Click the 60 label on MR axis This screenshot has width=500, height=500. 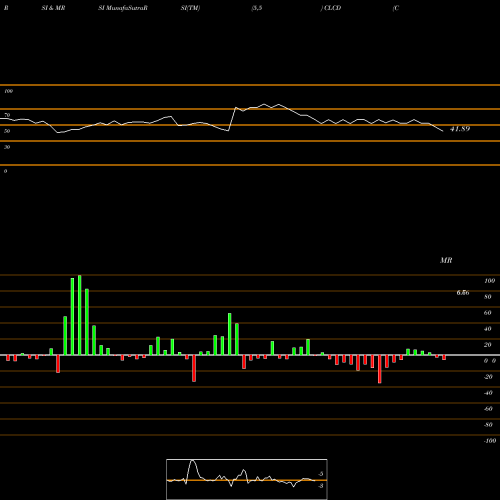tap(488, 313)
